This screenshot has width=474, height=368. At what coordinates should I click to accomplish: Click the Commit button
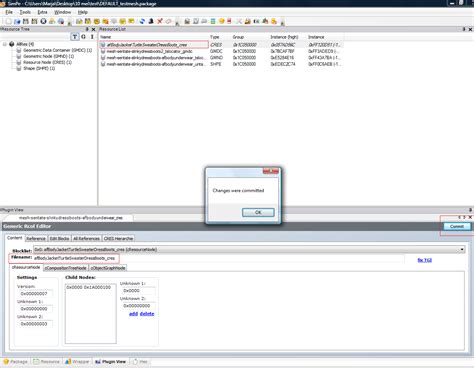pos(457,226)
